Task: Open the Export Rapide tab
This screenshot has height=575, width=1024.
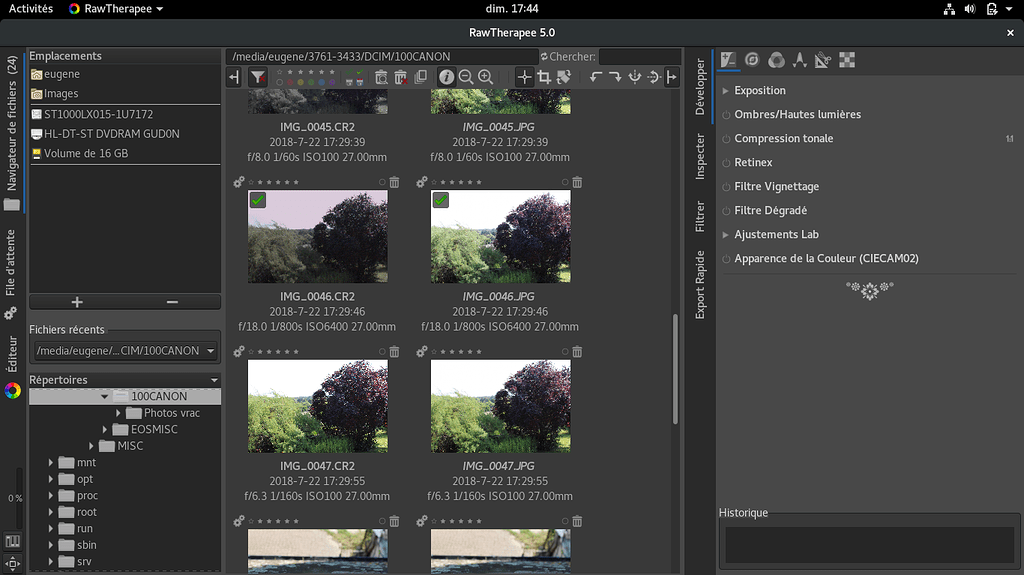Action: pyautogui.click(x=700, y=285)
